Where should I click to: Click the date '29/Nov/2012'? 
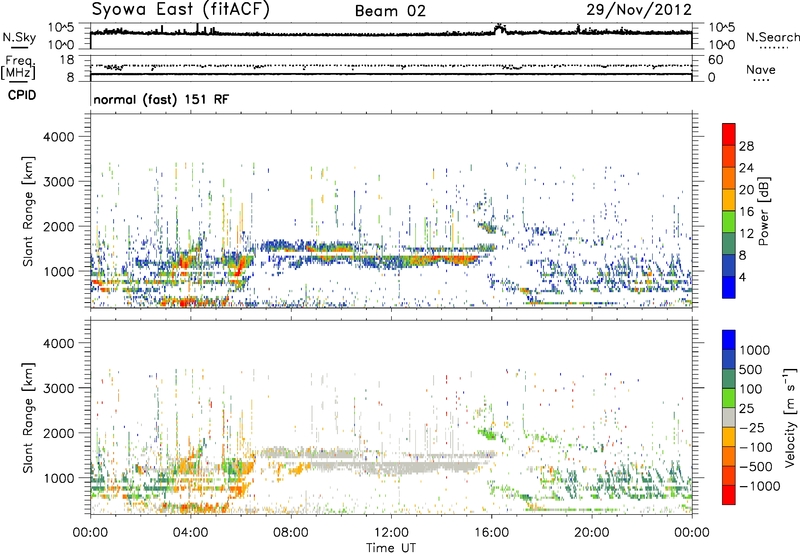coord(639,10)
